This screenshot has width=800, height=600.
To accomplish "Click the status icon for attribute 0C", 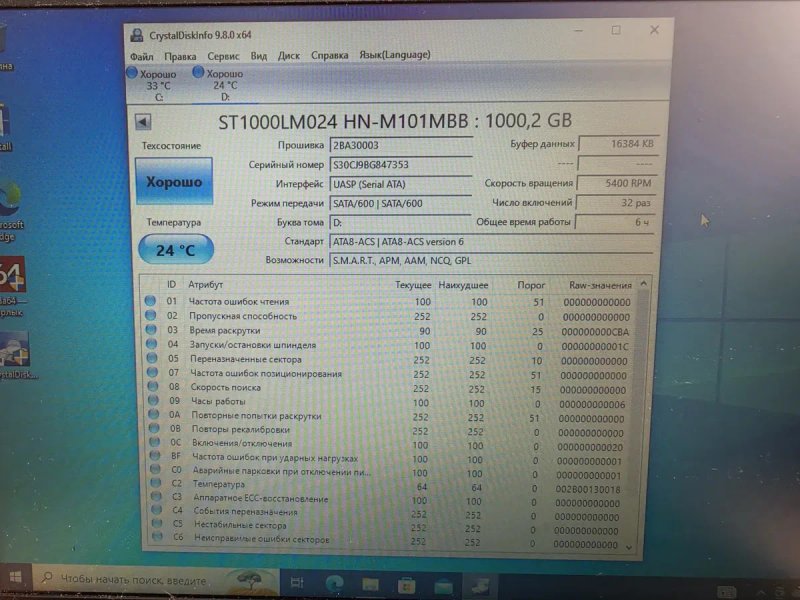I will pyautogui.click(x=155, y=442).
